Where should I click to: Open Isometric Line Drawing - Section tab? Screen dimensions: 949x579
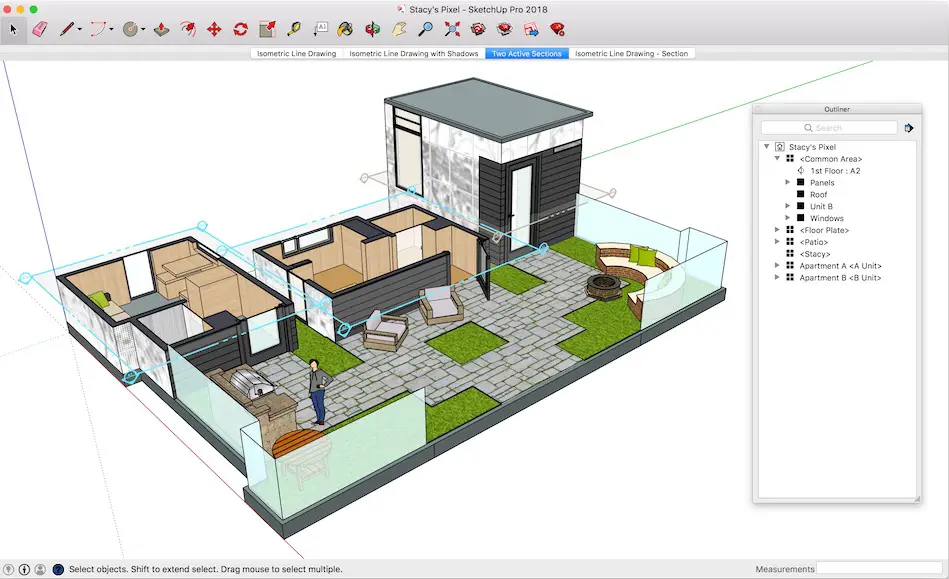(x=631, y=53)
